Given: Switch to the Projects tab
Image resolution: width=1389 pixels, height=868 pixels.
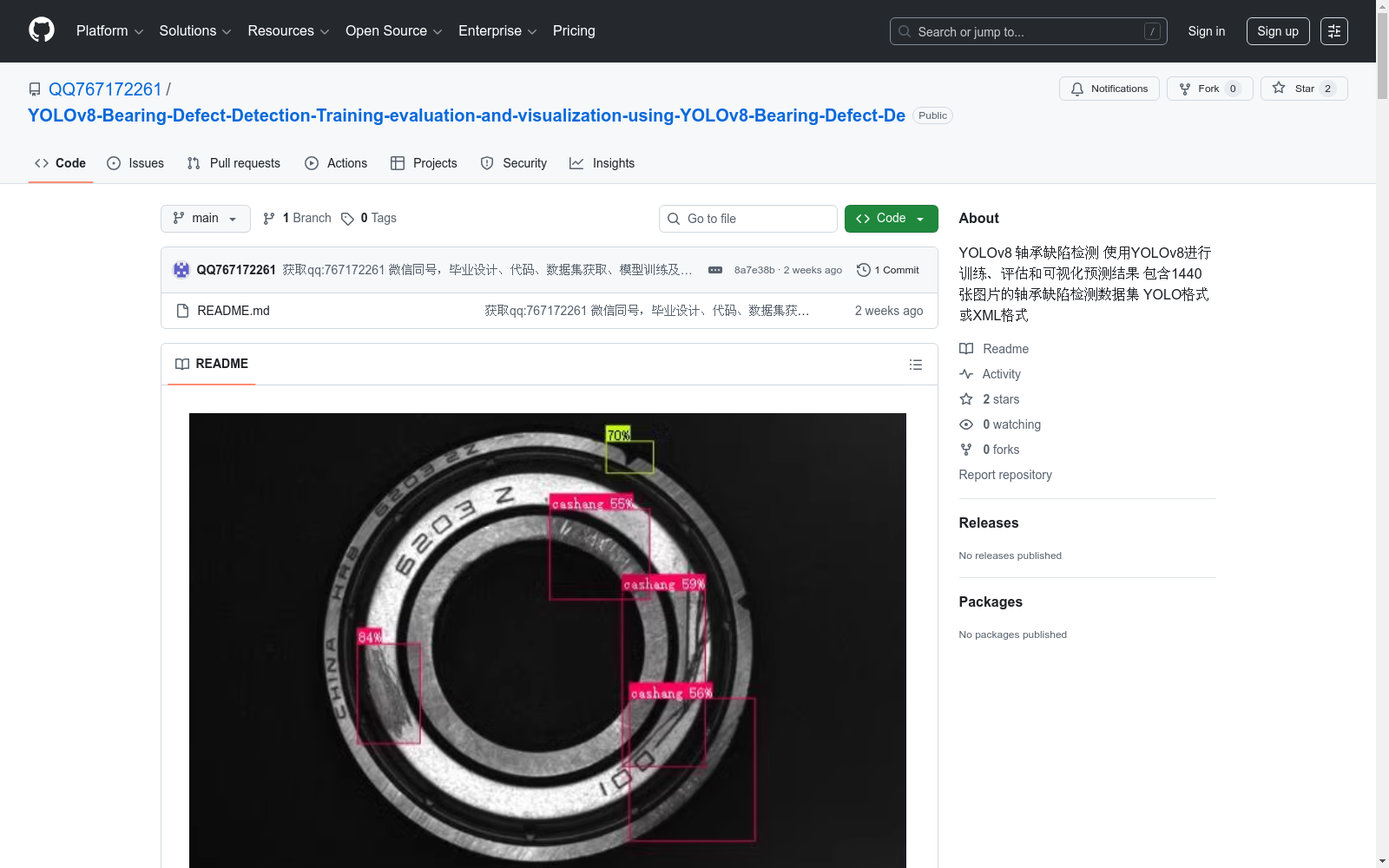Looking at the screenshot, I should click(x=424, y=163).
